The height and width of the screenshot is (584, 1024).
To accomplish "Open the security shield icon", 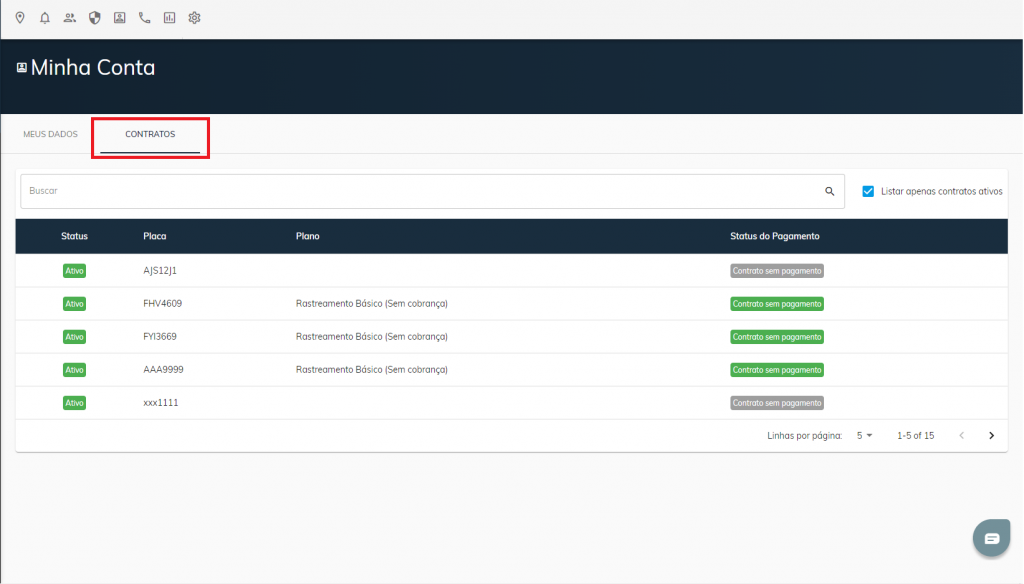I will [95, 18].
